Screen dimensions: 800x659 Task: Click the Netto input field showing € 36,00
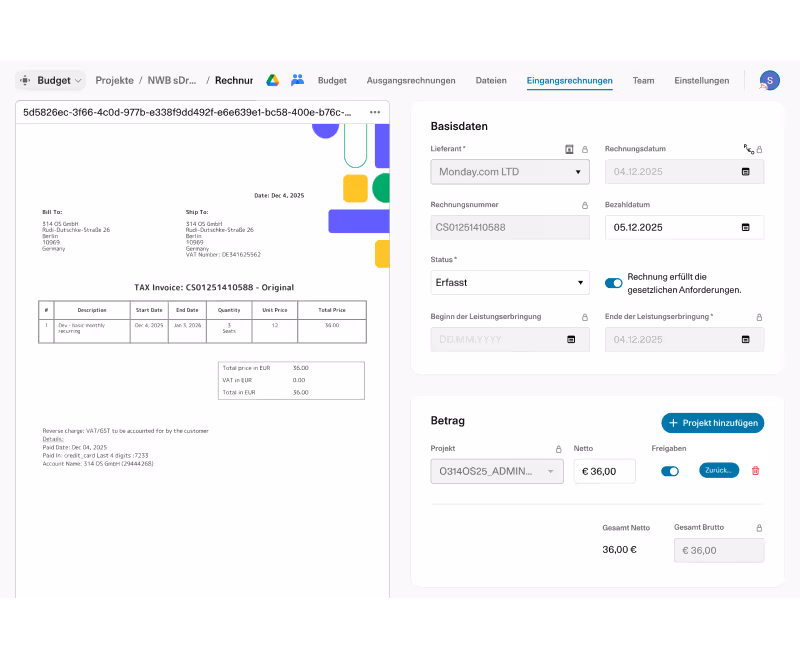pyautogui.click(x=604, y=470)
